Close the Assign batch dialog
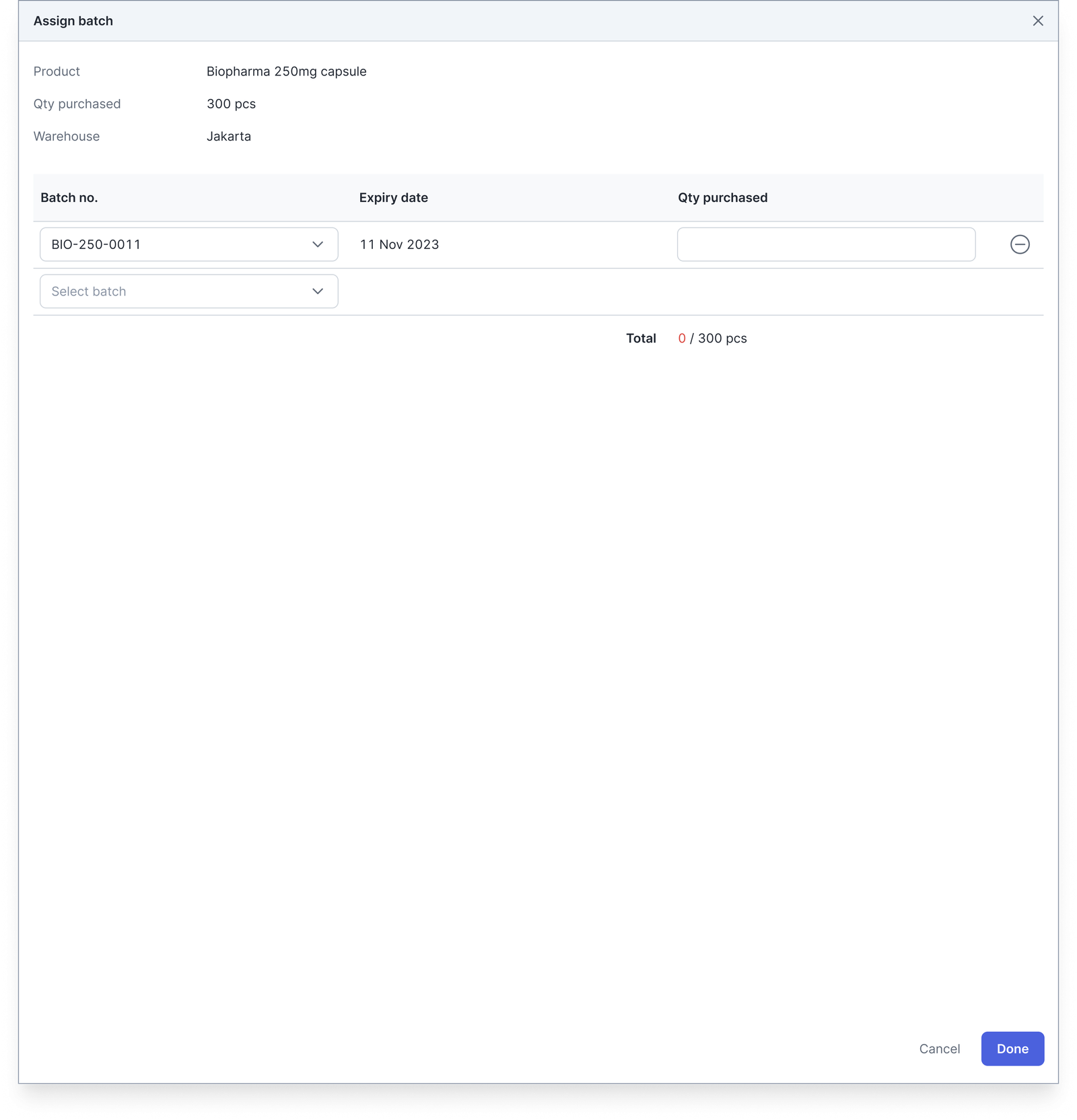Screen dimensions: 1077x1120 pyautogui.click(x=1038, y=21)
